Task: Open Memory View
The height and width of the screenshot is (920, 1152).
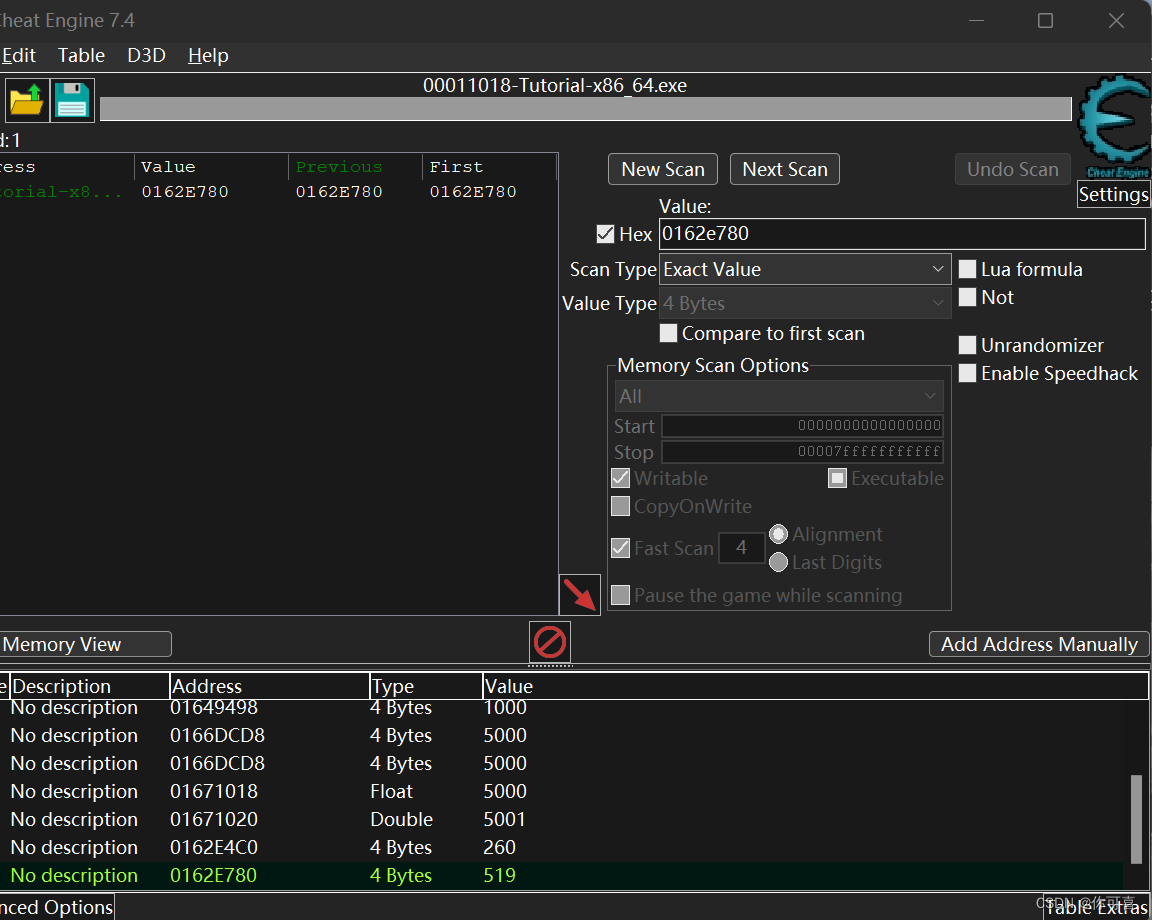Action: (x=85, y=644)
